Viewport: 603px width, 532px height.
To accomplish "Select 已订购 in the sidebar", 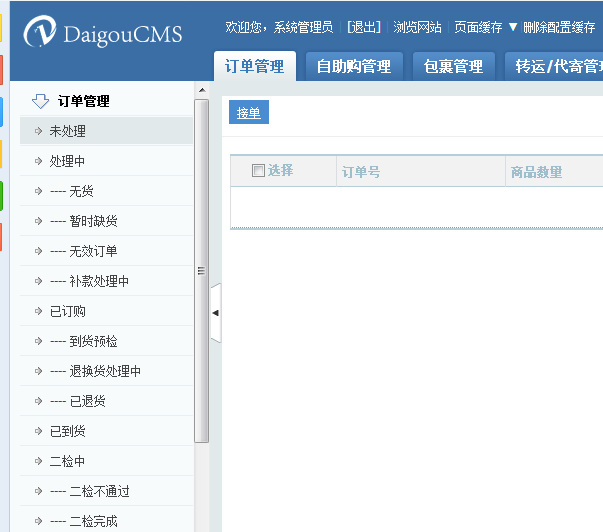I will [107, 311].
